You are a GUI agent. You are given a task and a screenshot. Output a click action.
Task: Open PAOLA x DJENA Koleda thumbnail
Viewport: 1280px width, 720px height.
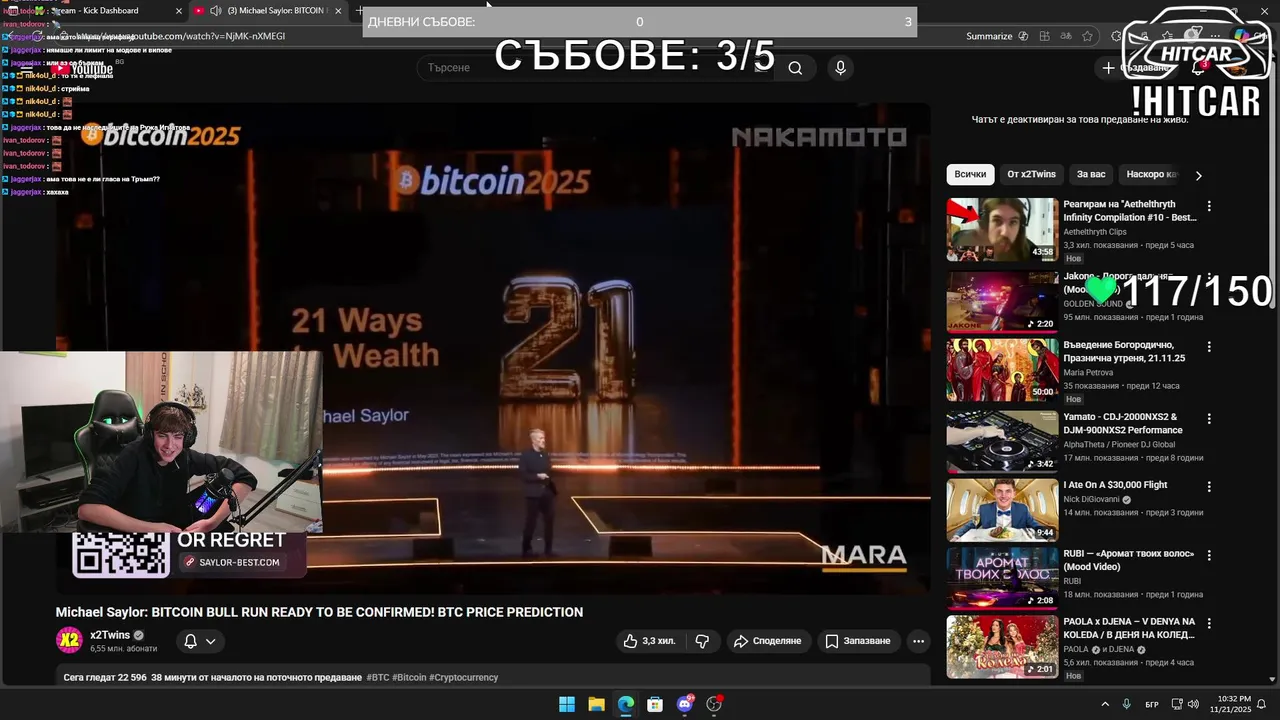point(1002,646)
